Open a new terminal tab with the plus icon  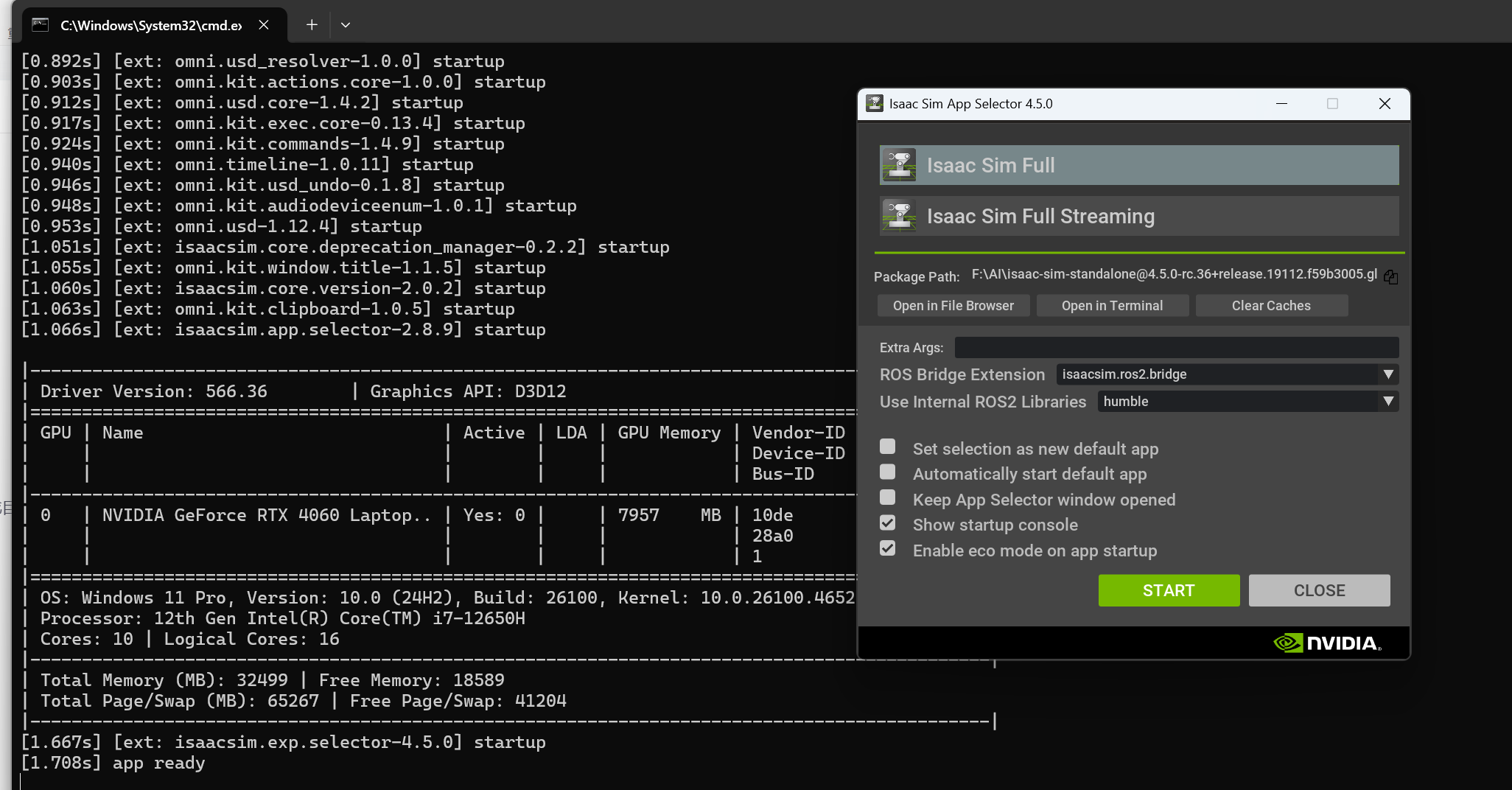click(x=312, y=25)
